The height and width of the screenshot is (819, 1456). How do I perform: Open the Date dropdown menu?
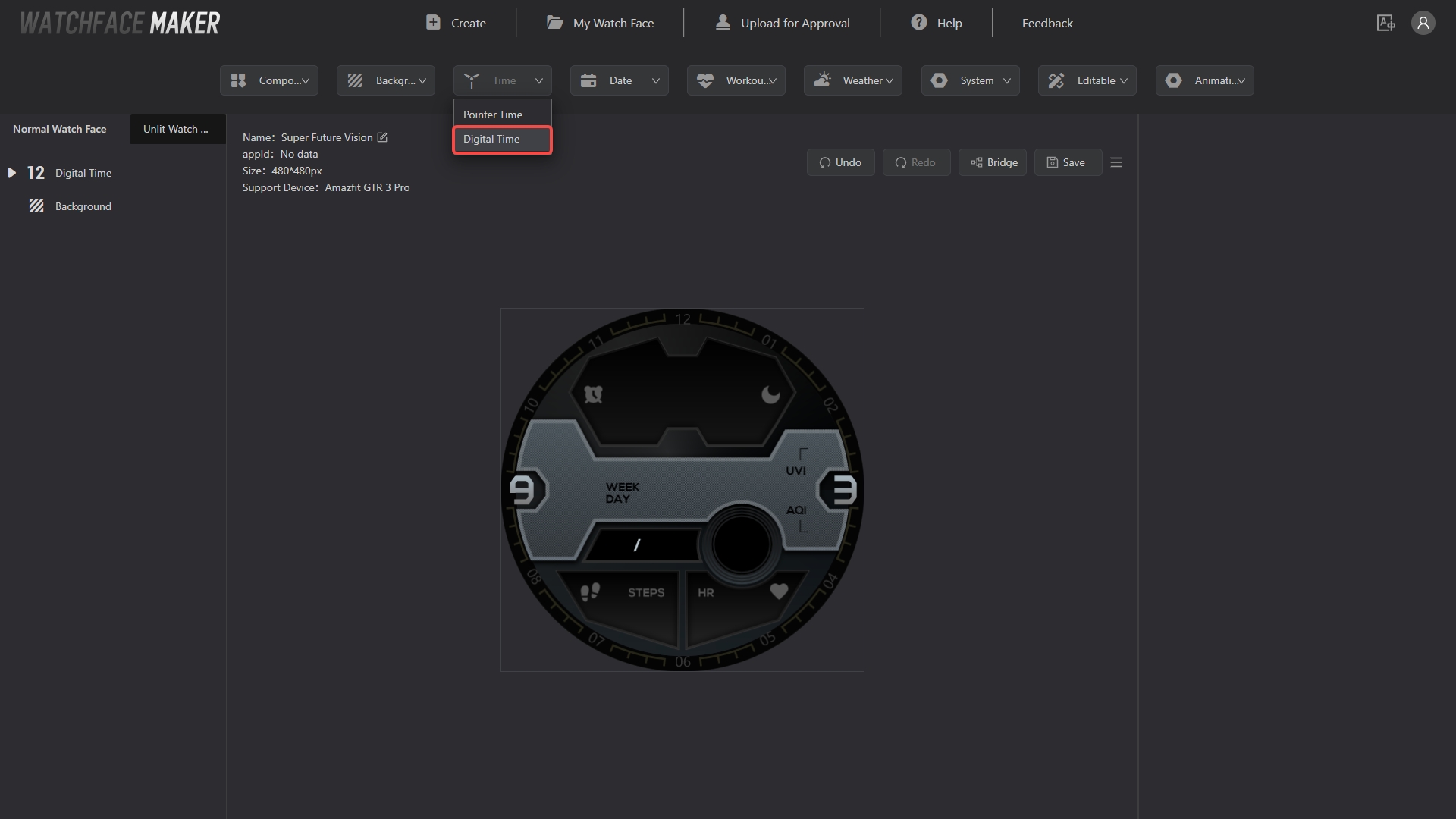pyautogui.click(x=619, y=80)
